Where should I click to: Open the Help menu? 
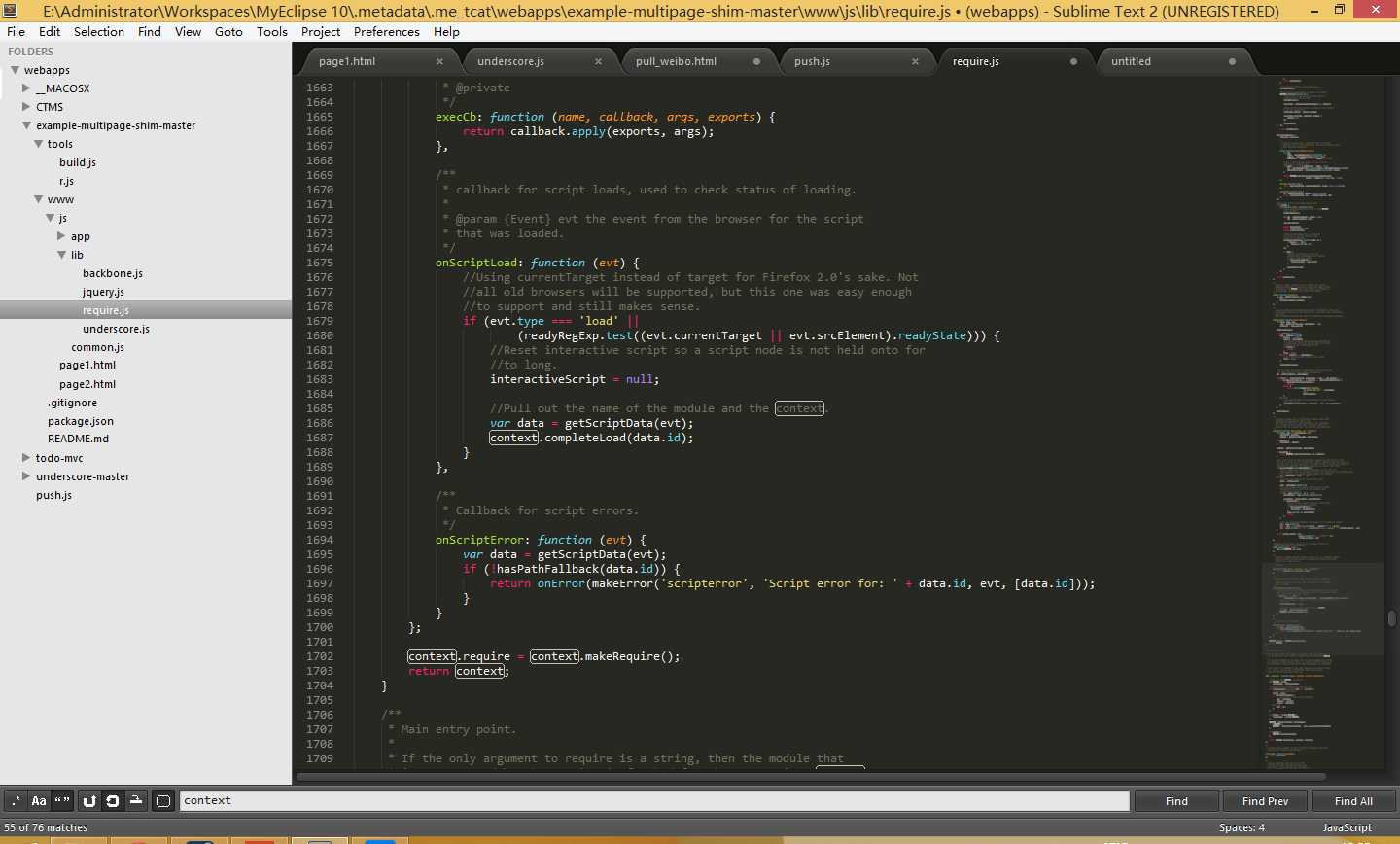coord(446,32)
